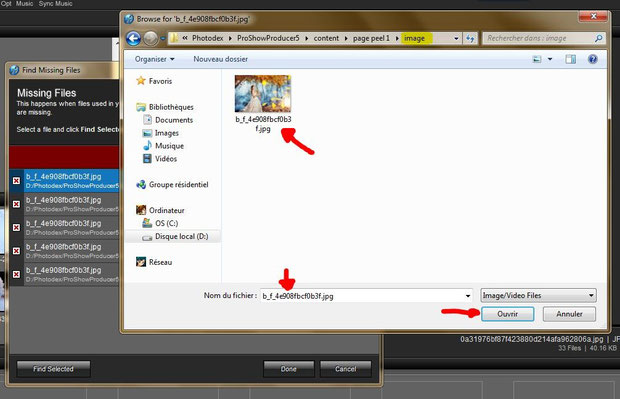
Task: Select 'content' in the breadcrumb path
Action: coord(326,38)
